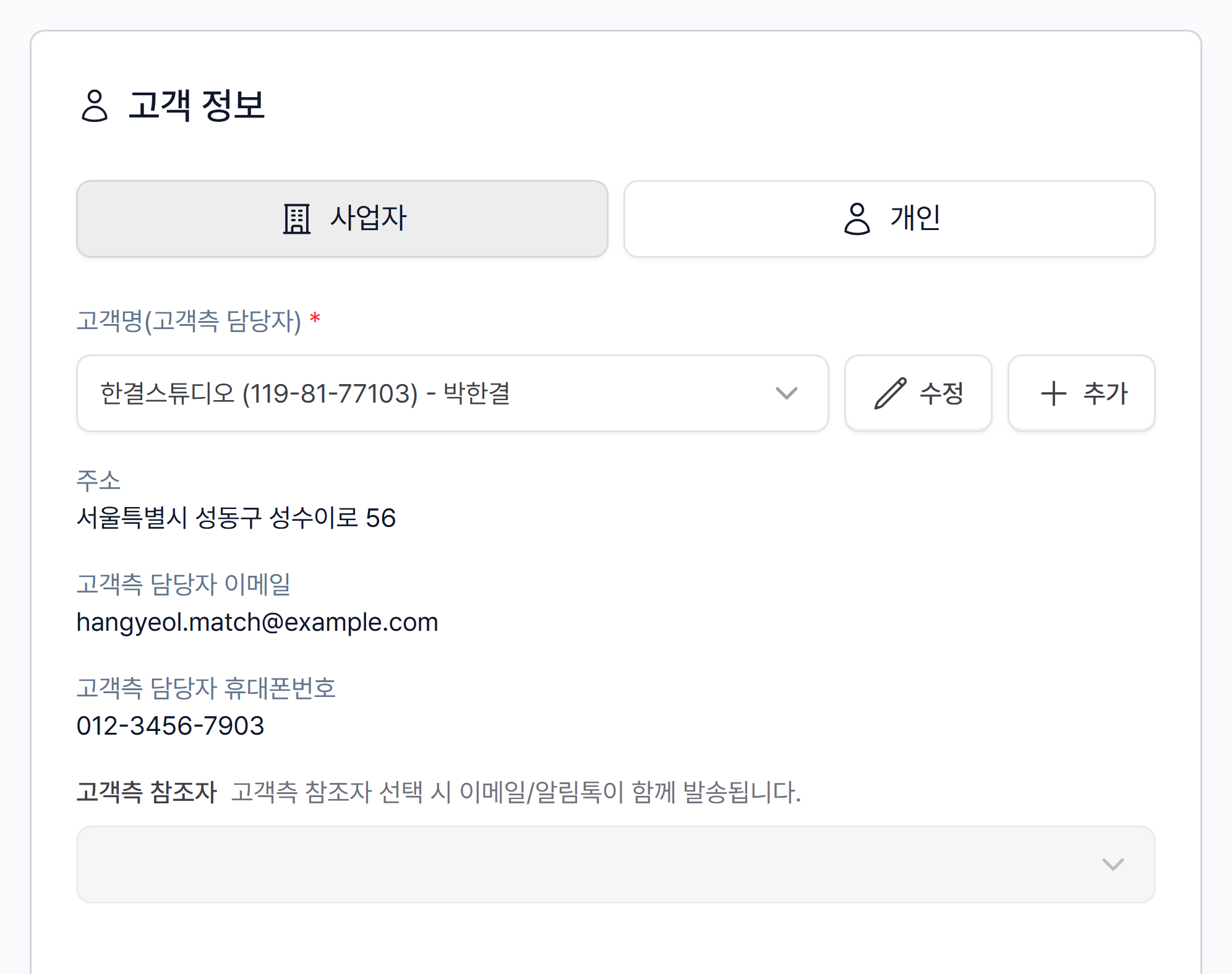The width and height of the screenshot is (1232, 974).
Task: Click the 고객측 참조자 bold label
Action: (x=147, y=792)
